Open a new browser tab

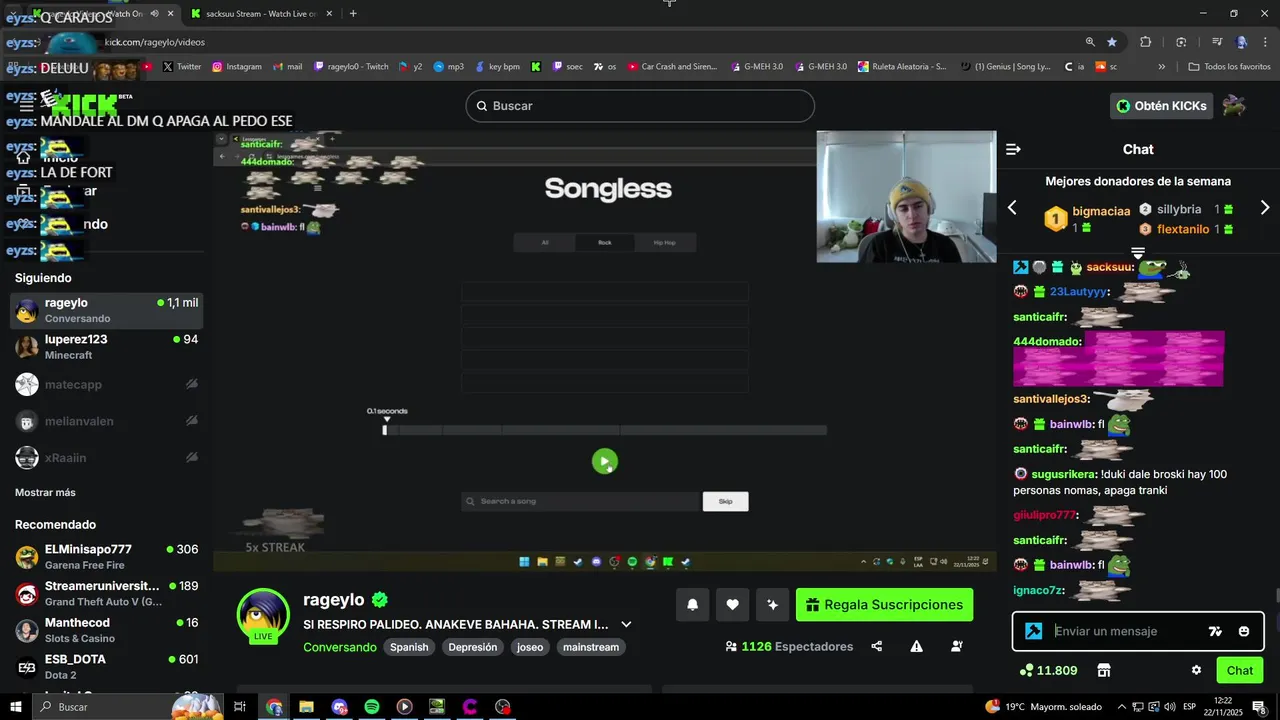pos(353,13)
